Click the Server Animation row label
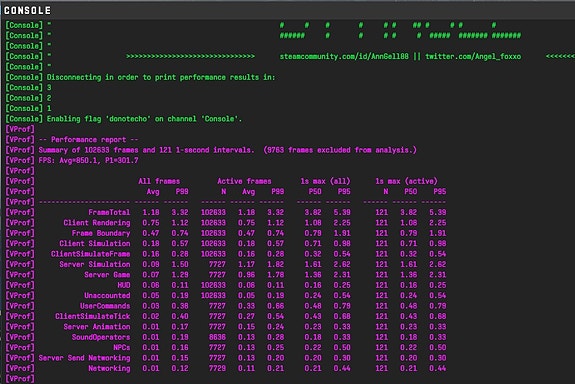 97,327
